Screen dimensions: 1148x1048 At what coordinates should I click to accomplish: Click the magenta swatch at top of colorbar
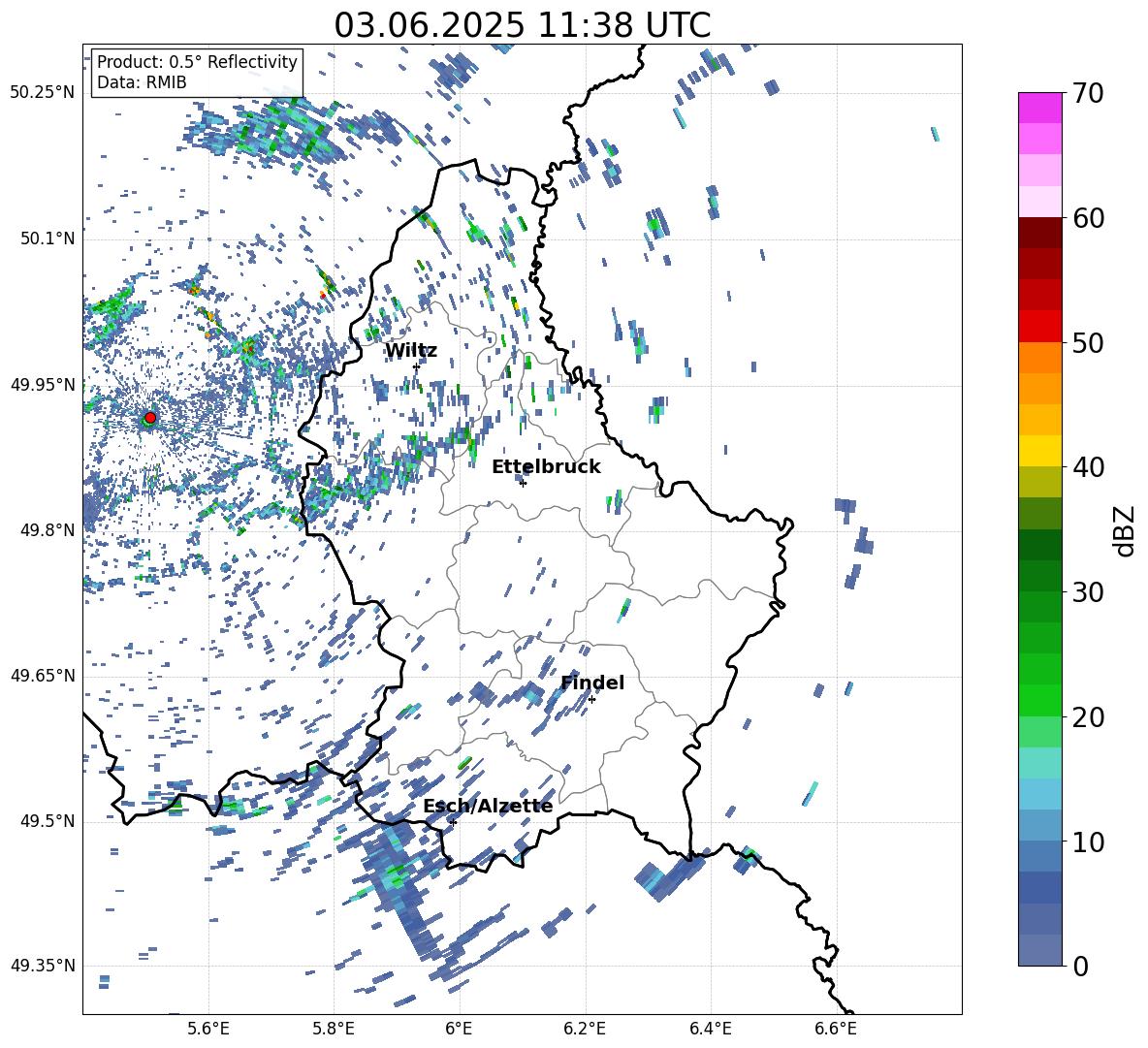click(x=1039, y=108)
